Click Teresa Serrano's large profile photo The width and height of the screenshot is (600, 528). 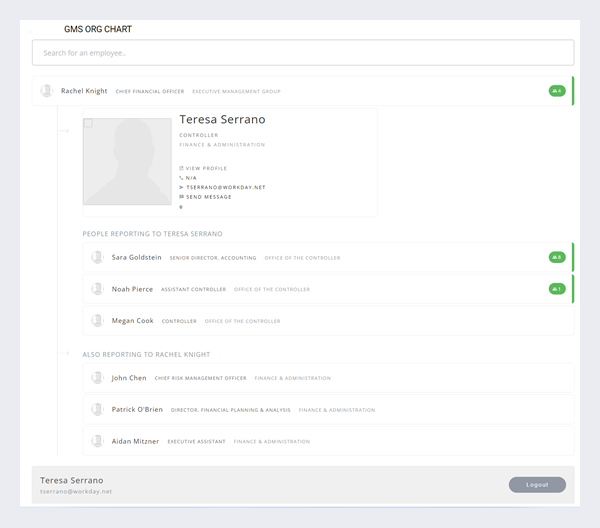127,162
